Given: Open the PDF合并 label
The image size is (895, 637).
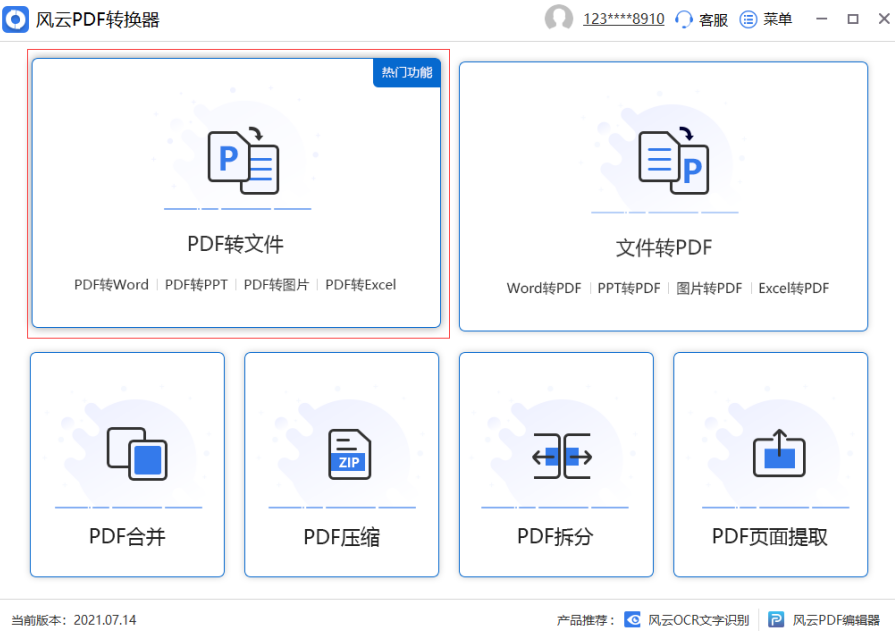Looking at the screenshot, I should [x=127, y=537].
